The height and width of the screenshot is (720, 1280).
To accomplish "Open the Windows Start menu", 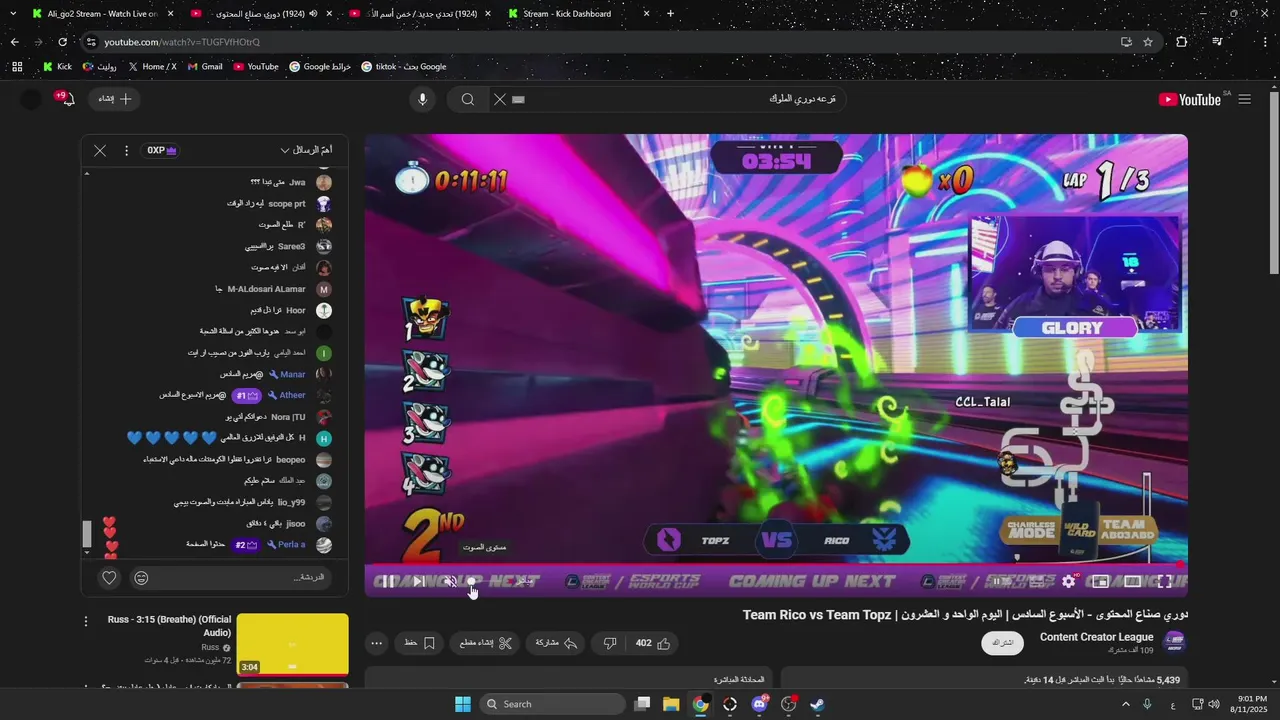I will 463,704.
